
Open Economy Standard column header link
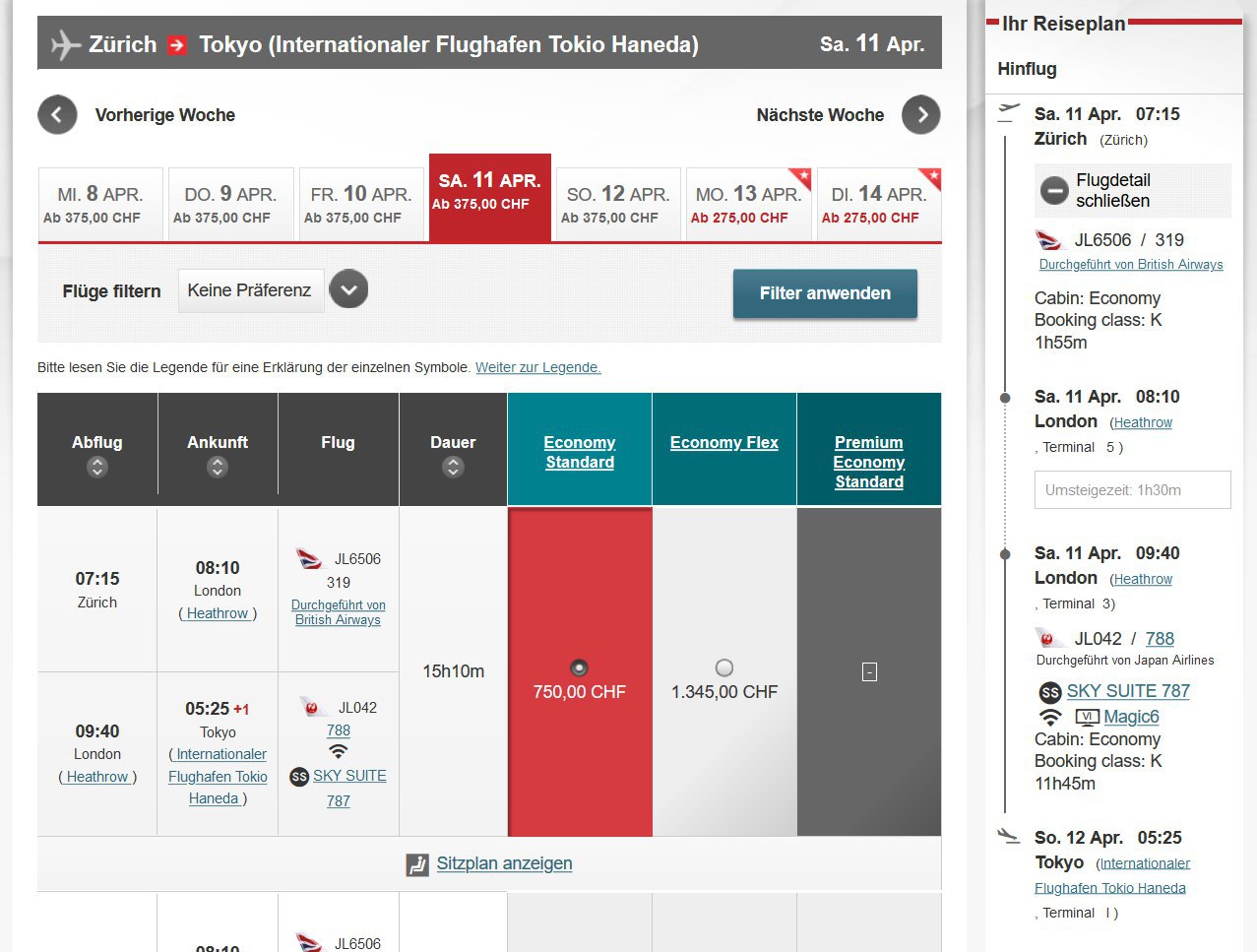click(580, 452)
